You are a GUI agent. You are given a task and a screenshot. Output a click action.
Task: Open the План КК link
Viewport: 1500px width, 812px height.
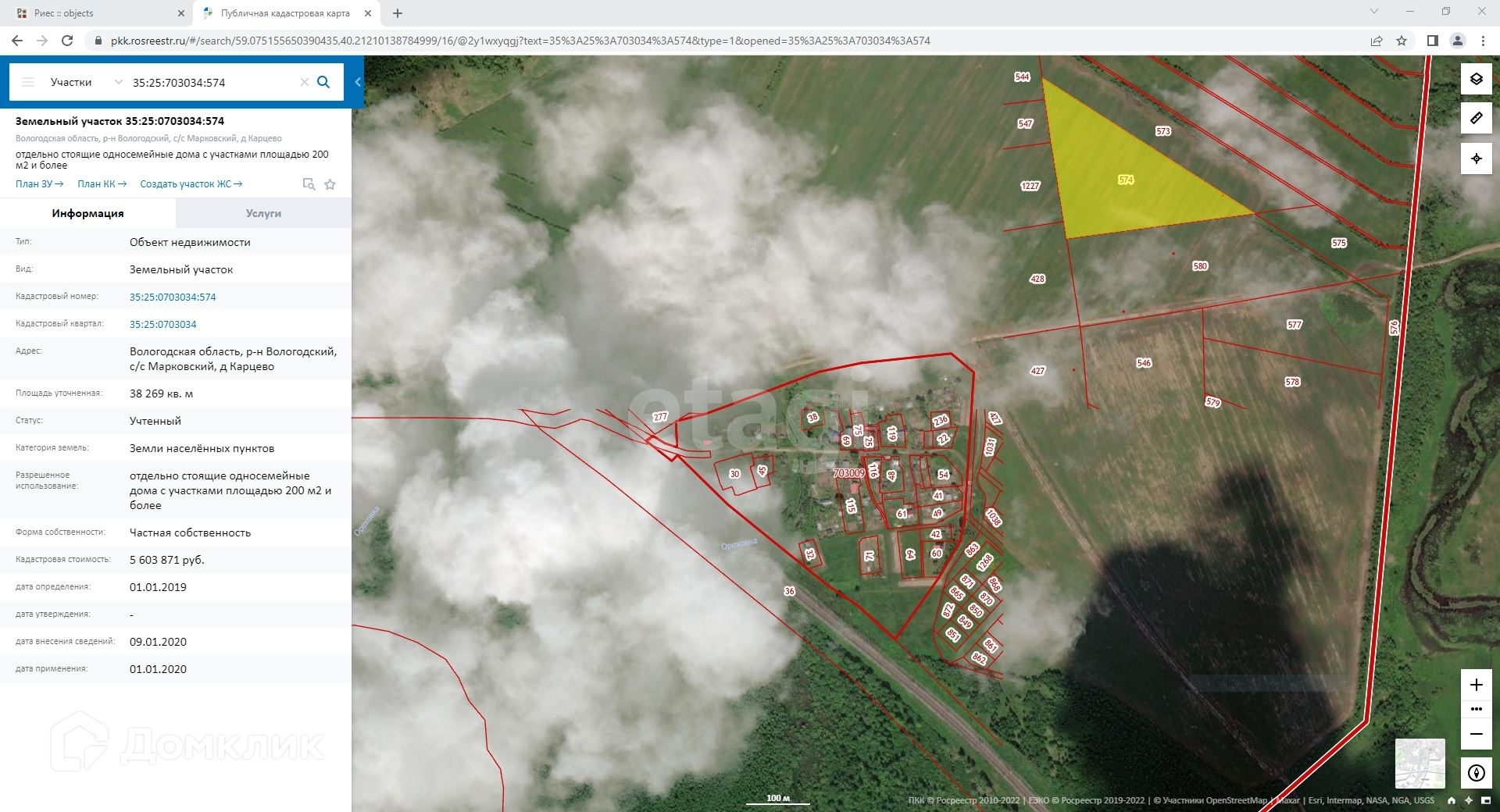pyautogui.click(x=102, y=184)
